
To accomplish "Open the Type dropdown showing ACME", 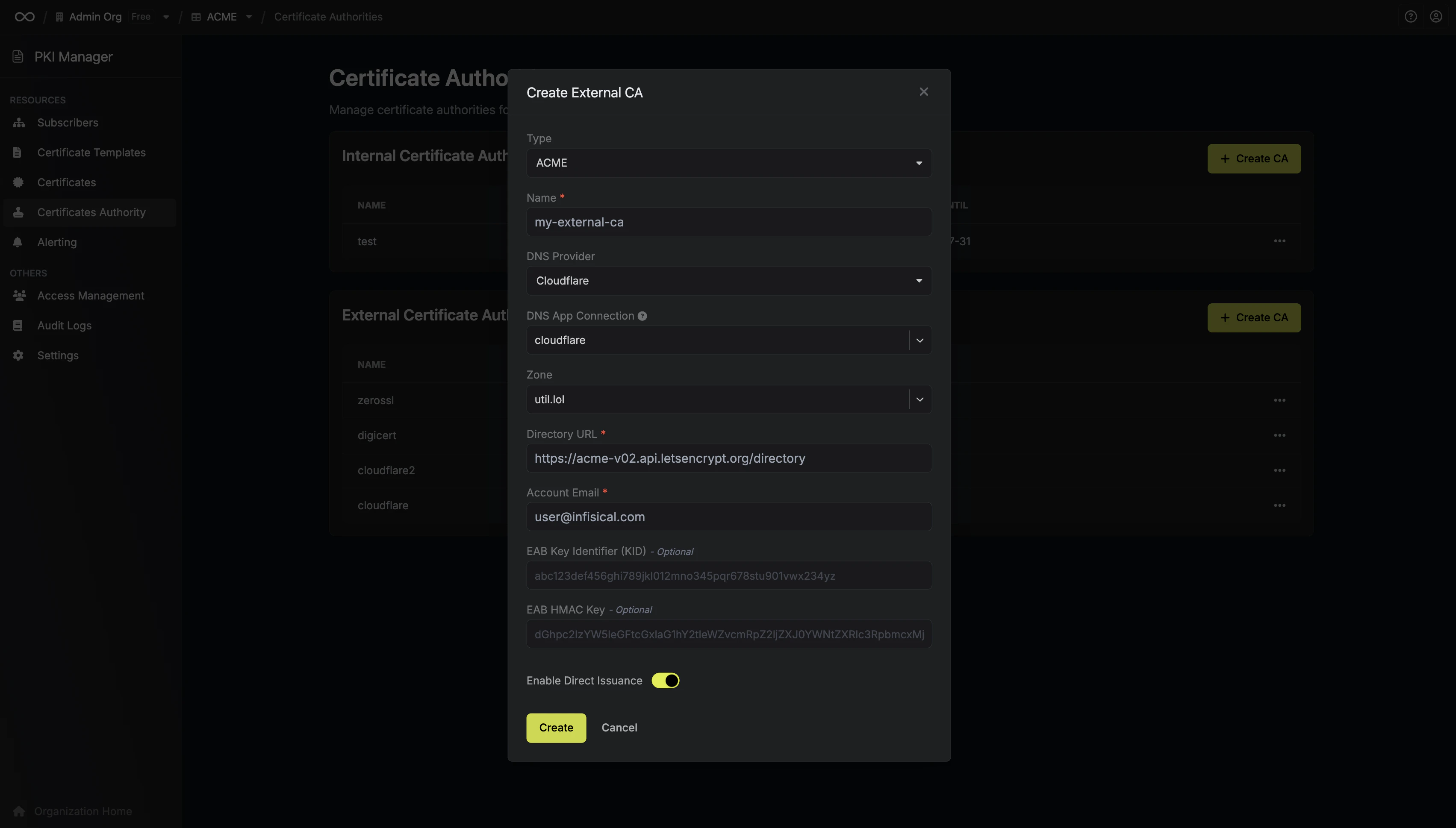I will (729, 163).
